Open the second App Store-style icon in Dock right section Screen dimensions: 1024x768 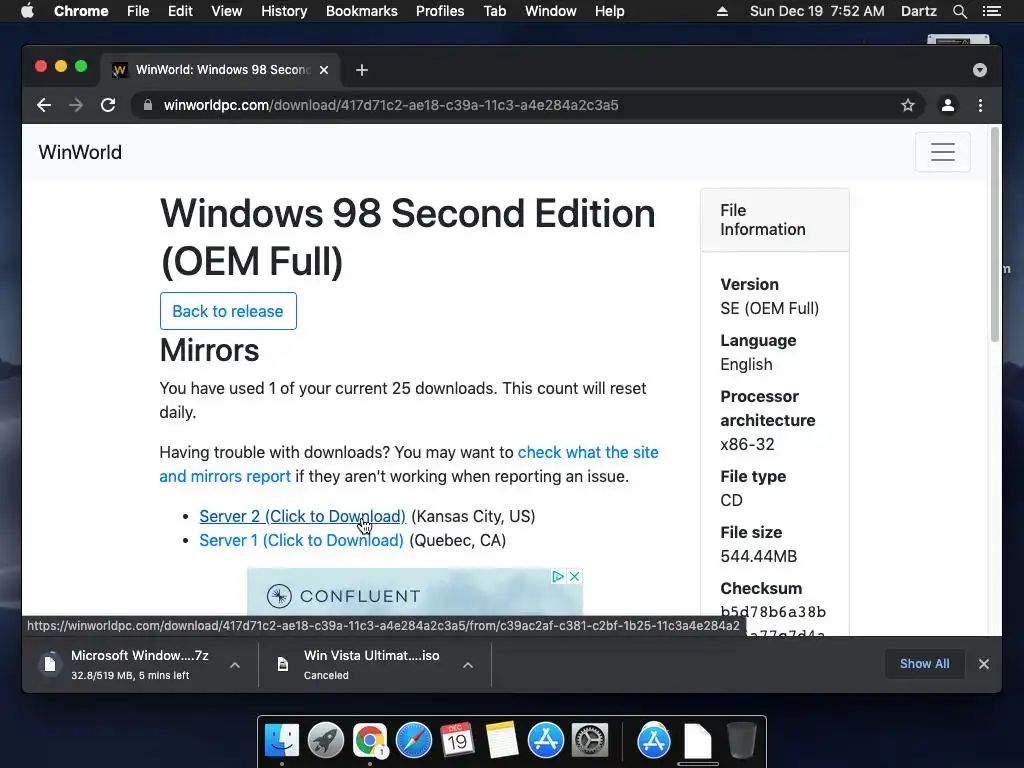(654, 741)
